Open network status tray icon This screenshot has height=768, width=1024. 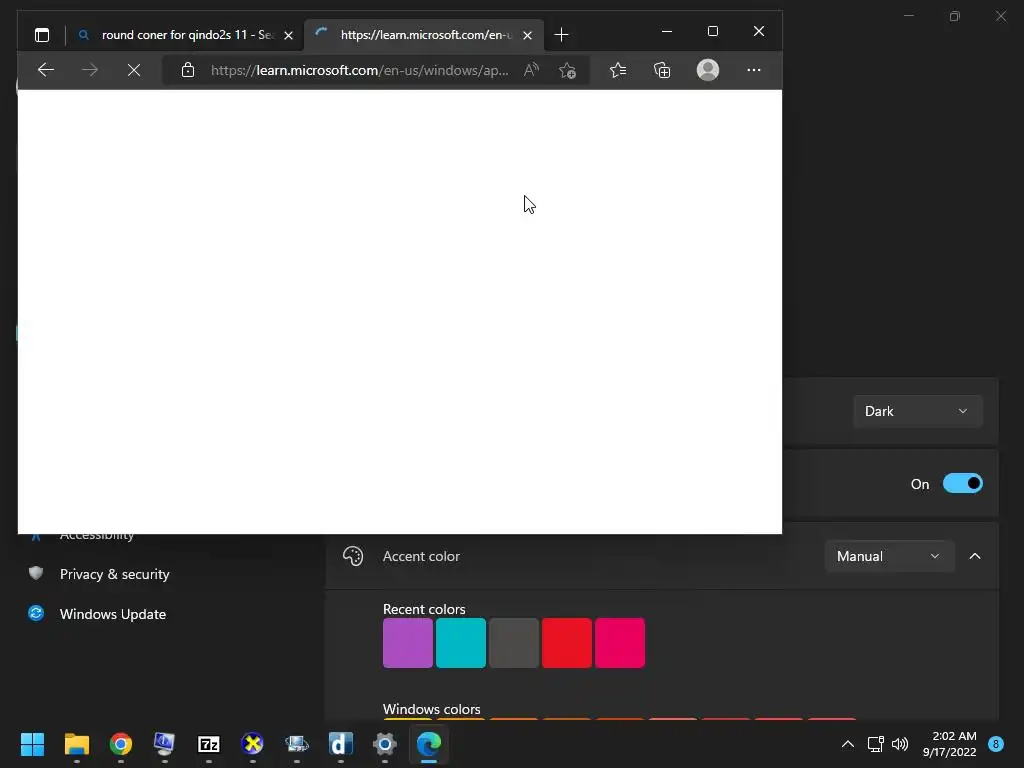click(x=875, y=744)
